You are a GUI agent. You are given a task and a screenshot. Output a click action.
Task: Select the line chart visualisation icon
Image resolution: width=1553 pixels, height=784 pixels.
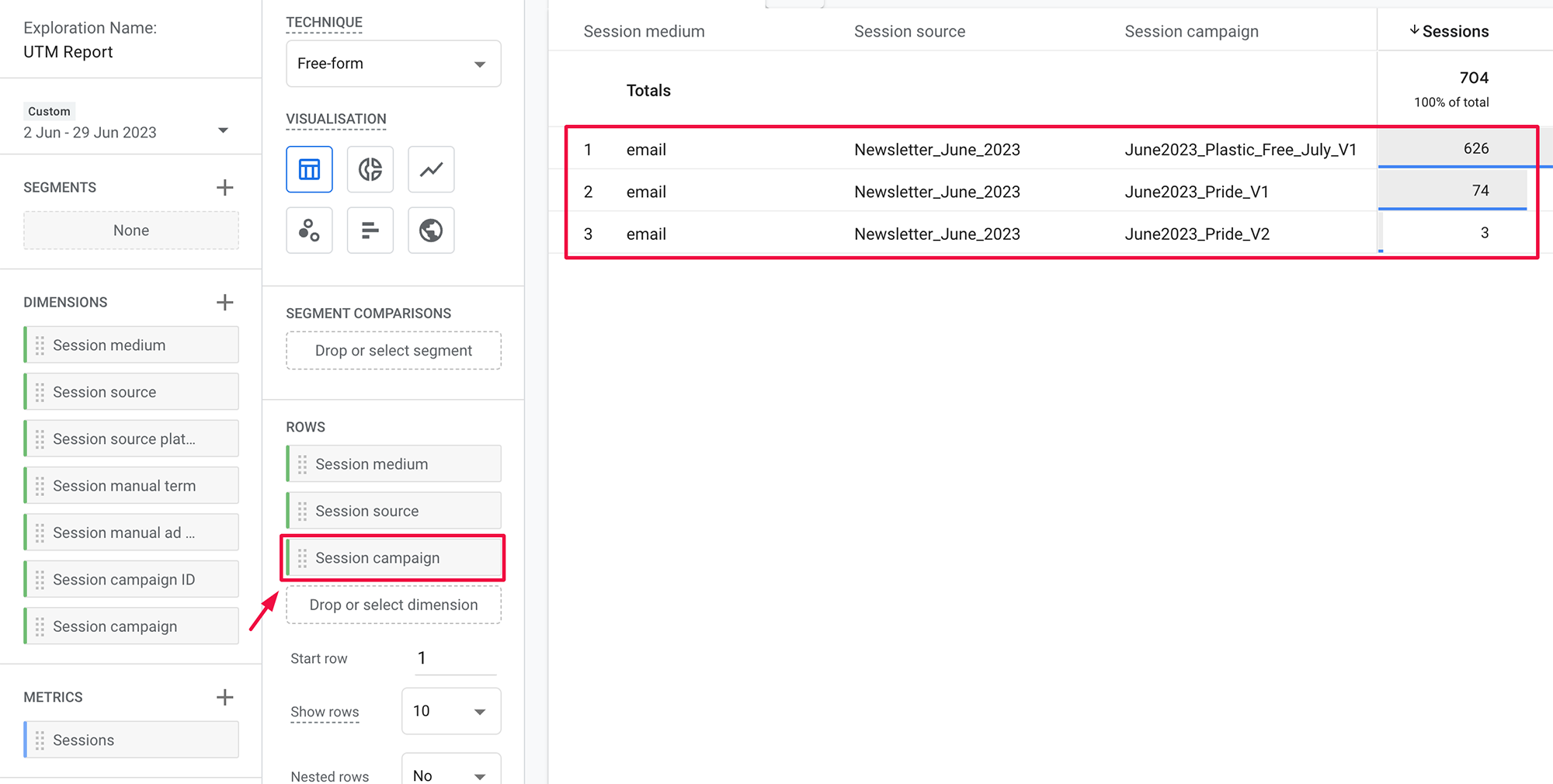(431, 169)
